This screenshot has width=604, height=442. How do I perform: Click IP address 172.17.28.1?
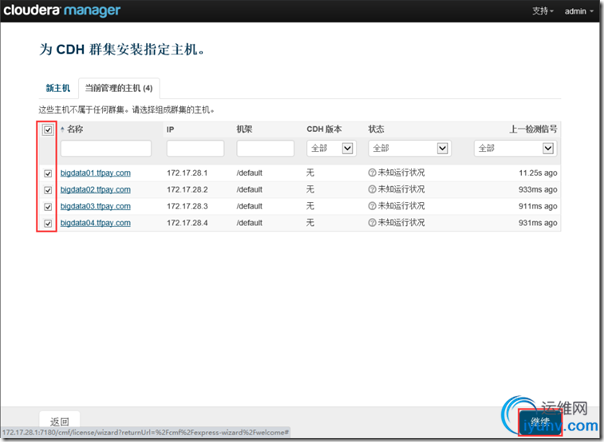187,173
